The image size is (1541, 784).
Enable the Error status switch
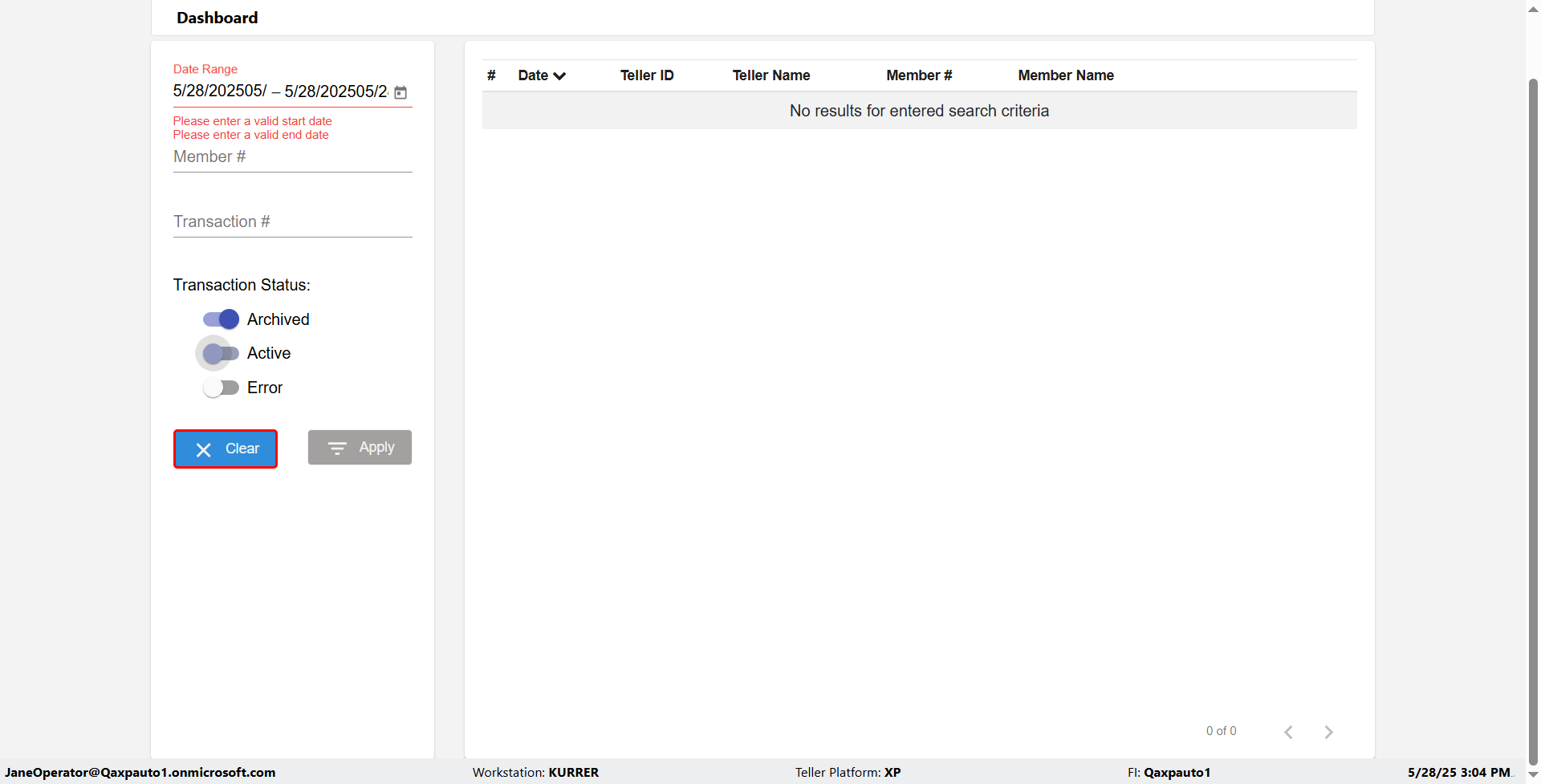(x=221, y=388)
